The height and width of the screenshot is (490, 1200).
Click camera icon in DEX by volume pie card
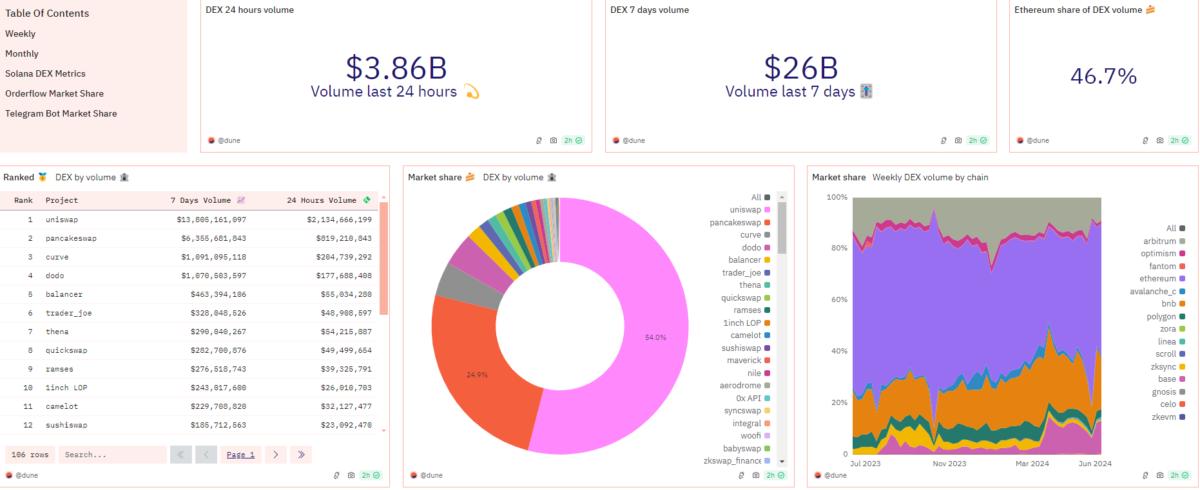[755, 475]
